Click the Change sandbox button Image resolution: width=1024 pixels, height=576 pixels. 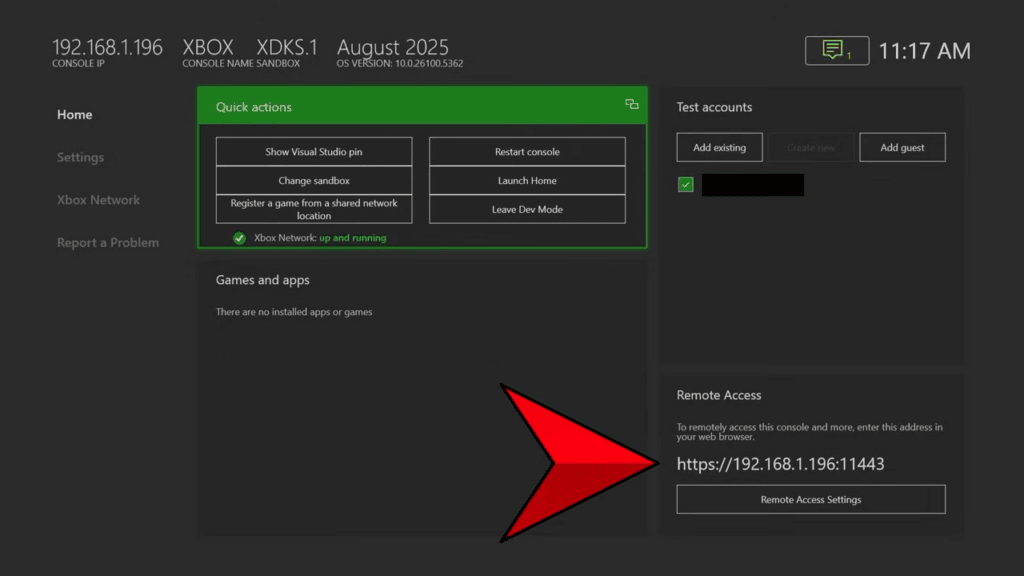[x=313, y=180]
